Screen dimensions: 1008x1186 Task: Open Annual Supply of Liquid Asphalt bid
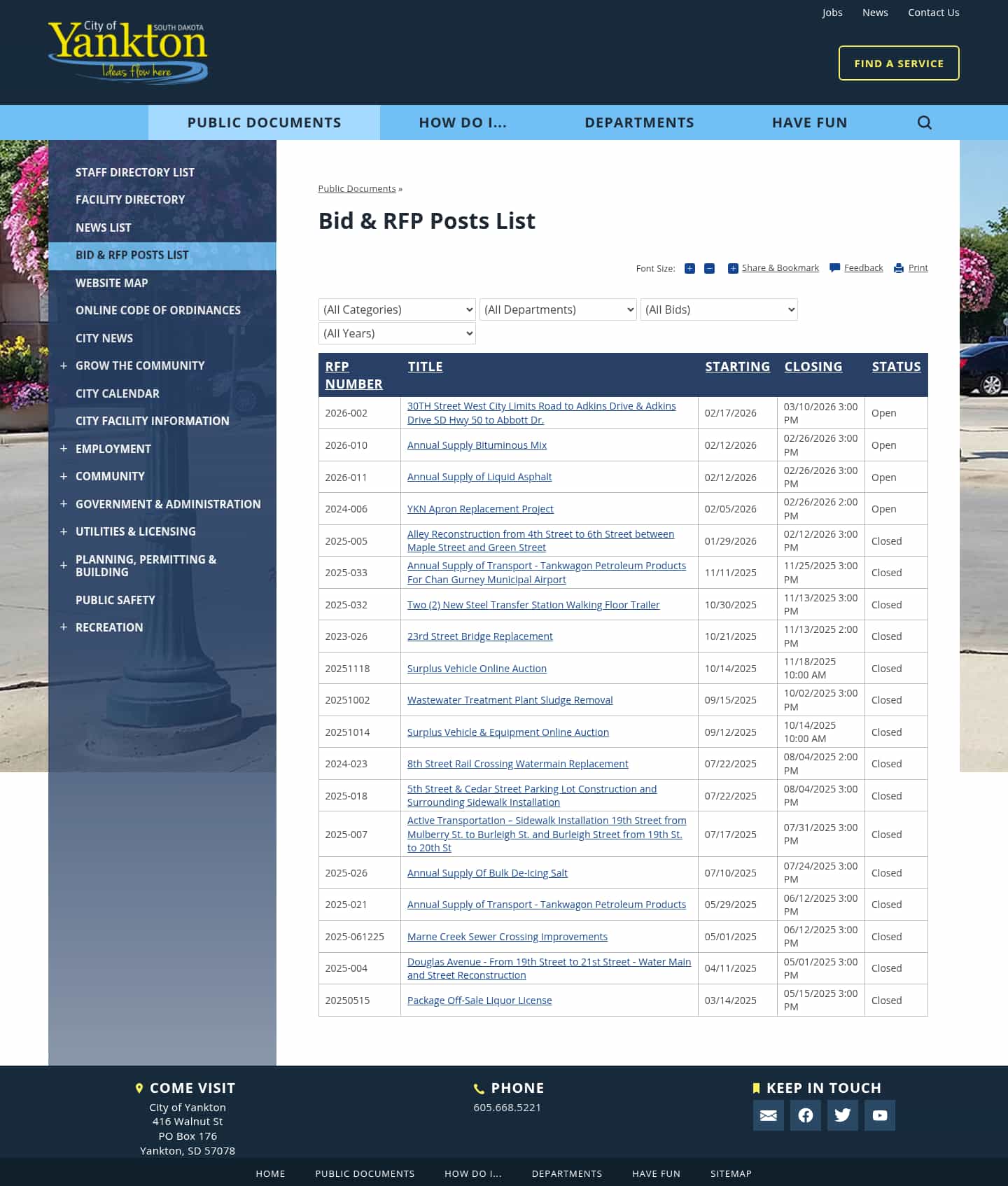click(479, 477)
